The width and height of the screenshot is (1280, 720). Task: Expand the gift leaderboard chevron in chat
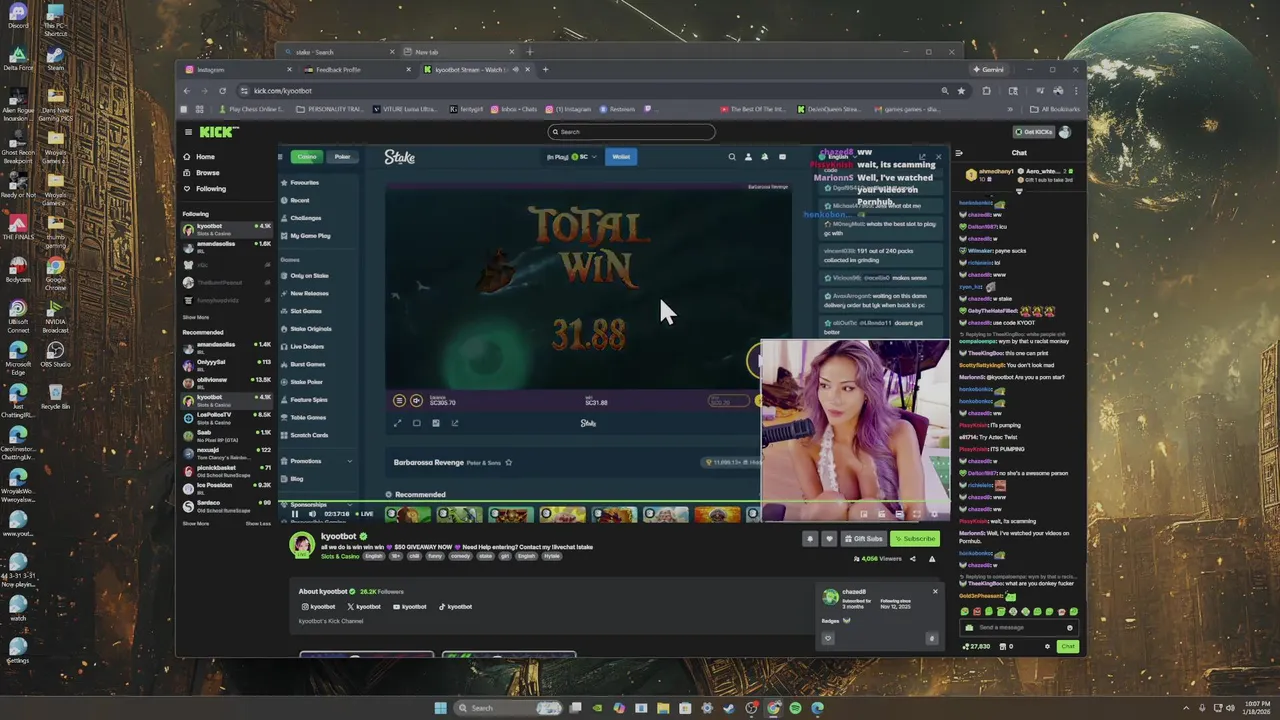1019,191
